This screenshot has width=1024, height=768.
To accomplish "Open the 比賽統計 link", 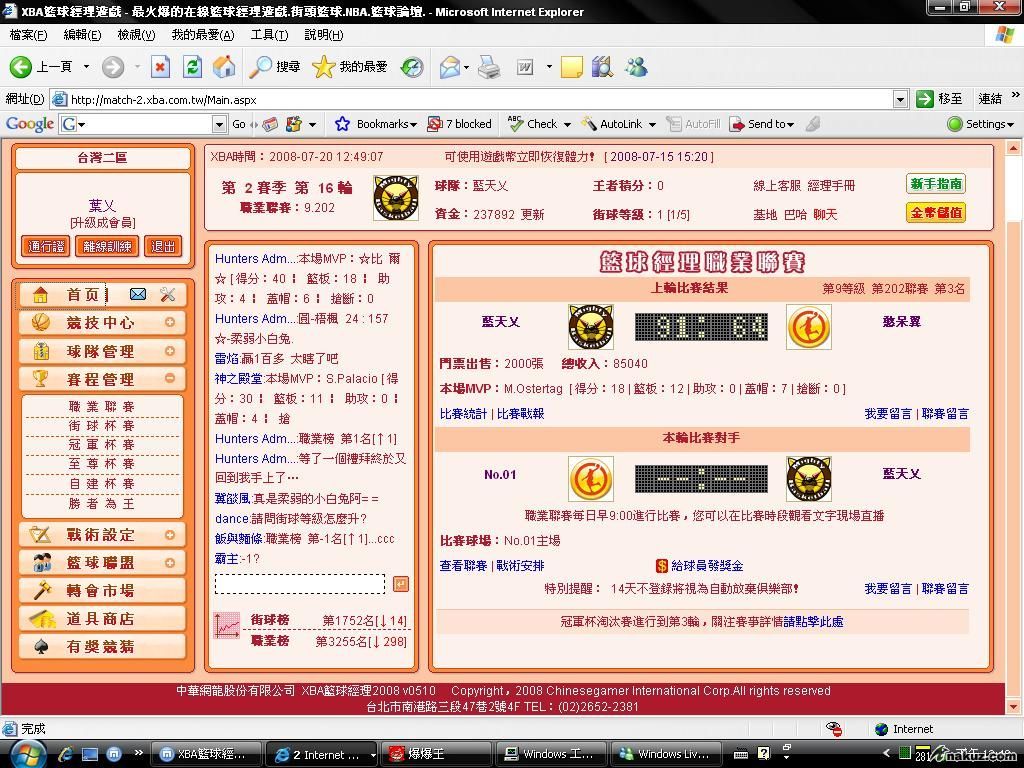I will pyautogui.click(x=463, y=413).
